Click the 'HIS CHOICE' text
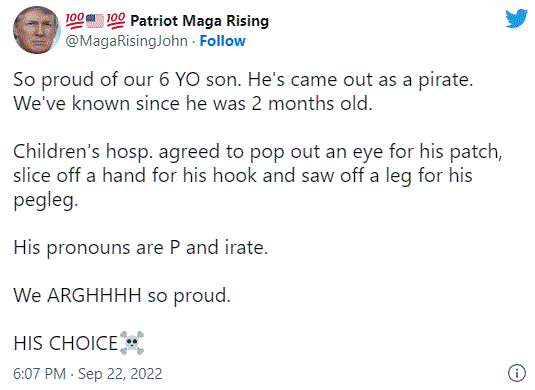Screen dimensions: 535x390 (x=66, y=343)
